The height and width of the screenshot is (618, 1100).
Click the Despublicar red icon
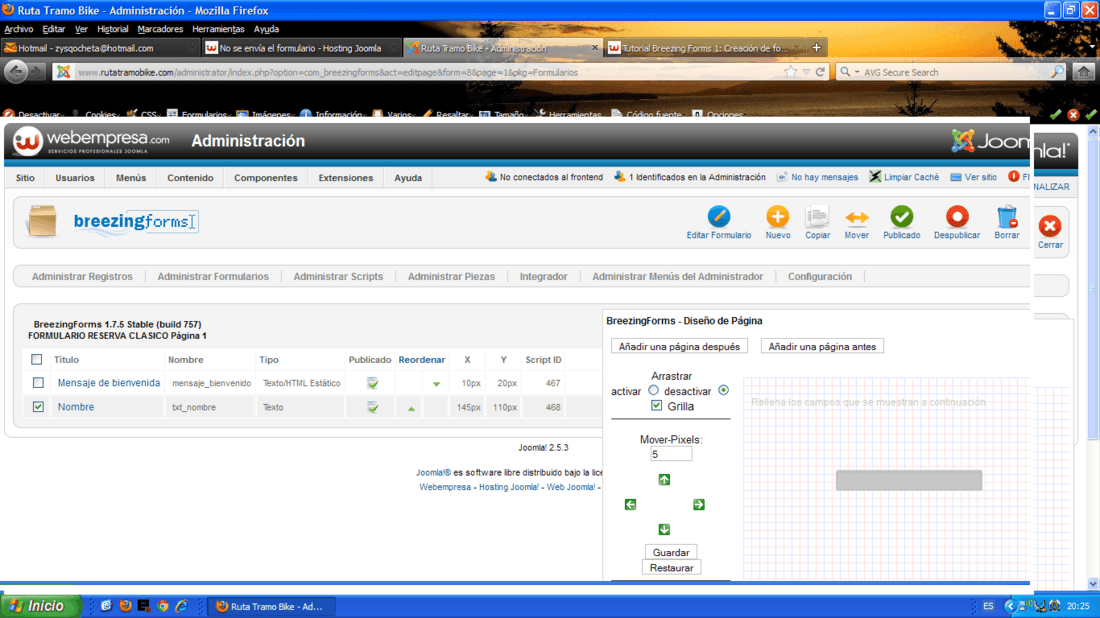pos(957,217)
